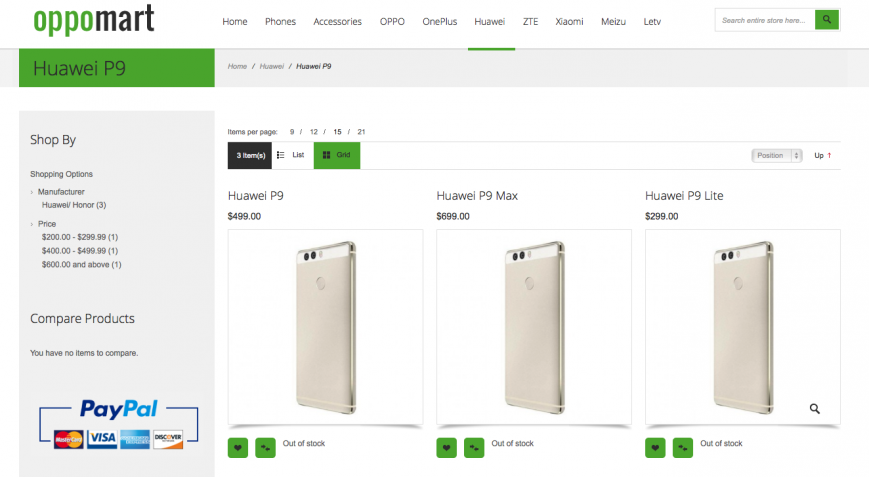Expand the Manufacturer filter section
869x477 pixels.
[61, 192]
